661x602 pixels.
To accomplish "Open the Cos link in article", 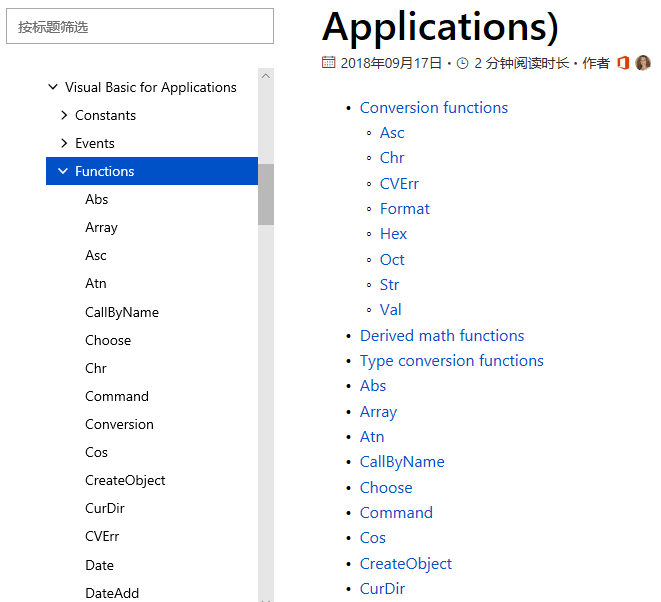I will point(373,538).
